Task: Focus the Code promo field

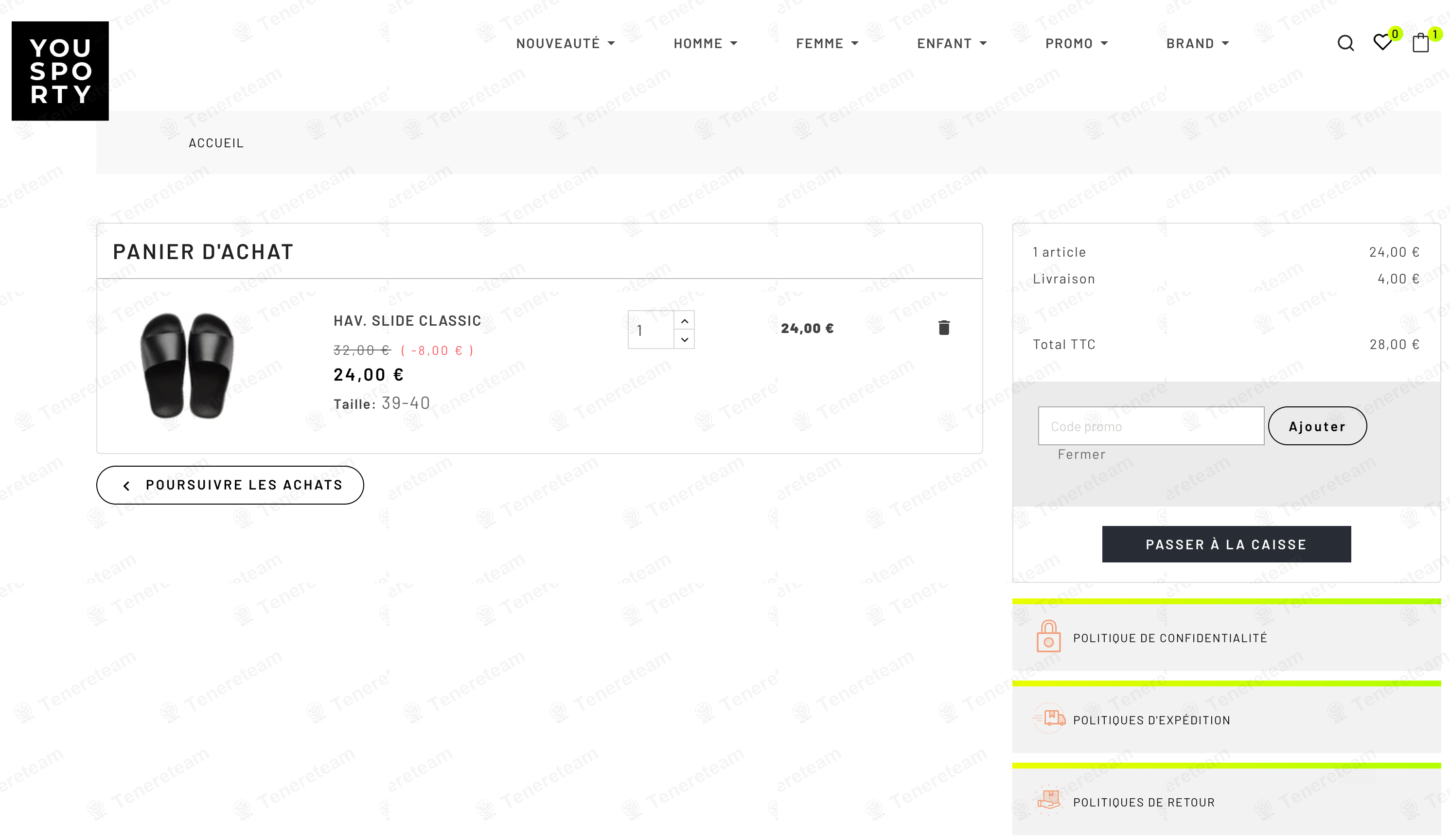Action: (x=1151, y=426)
